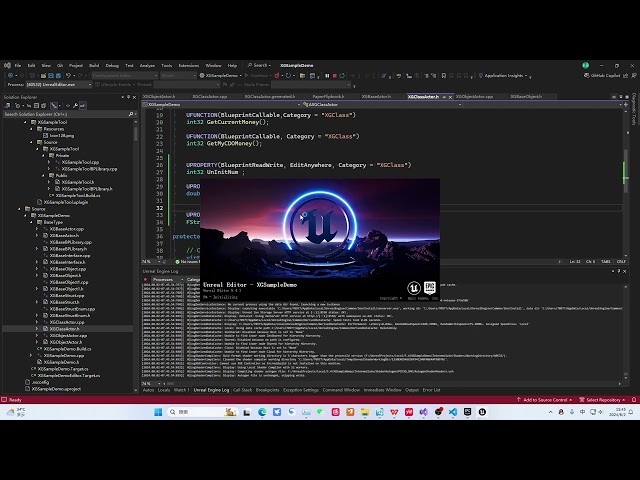Click Add to Source Control in status bar
The width and height of the screenshot is (640, 480).
(544, 400)
